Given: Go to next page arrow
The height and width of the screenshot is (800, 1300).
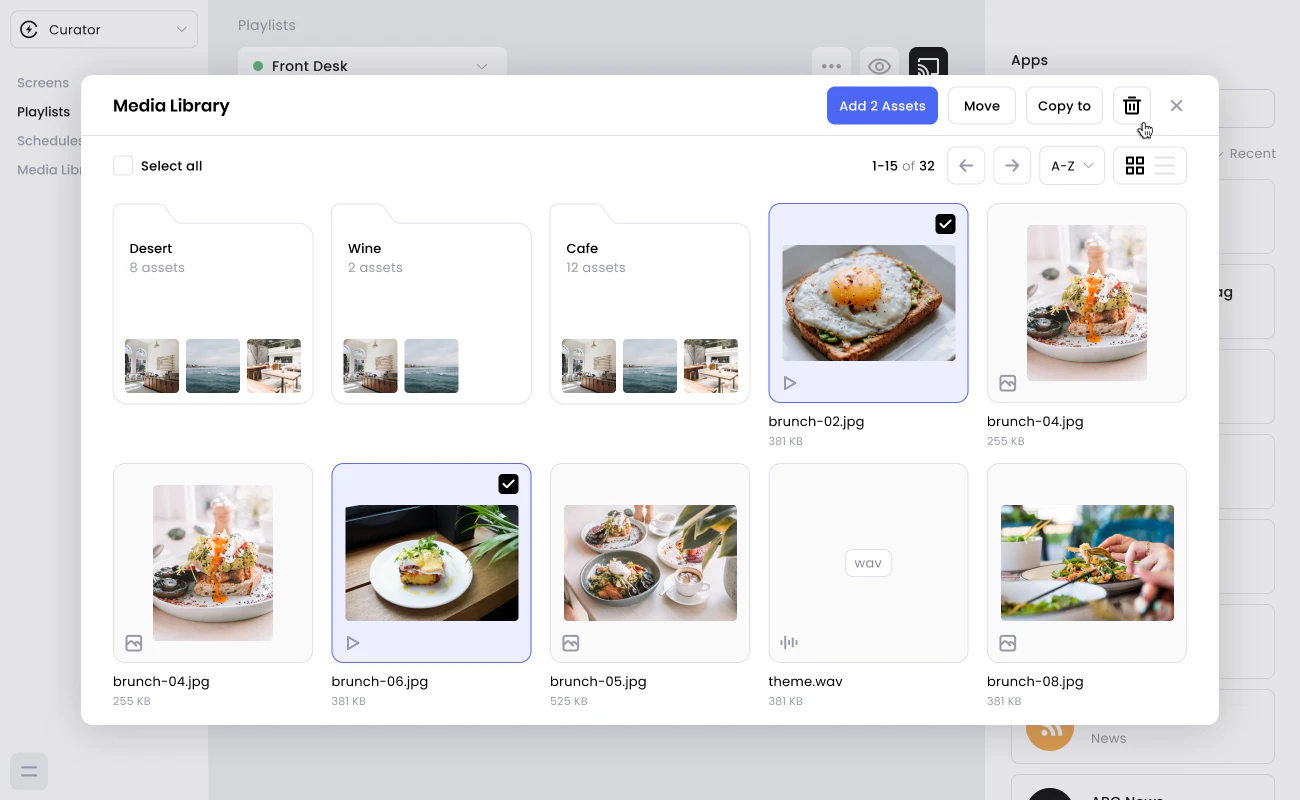Looking at the screenshot, I should pos(1012,166).
